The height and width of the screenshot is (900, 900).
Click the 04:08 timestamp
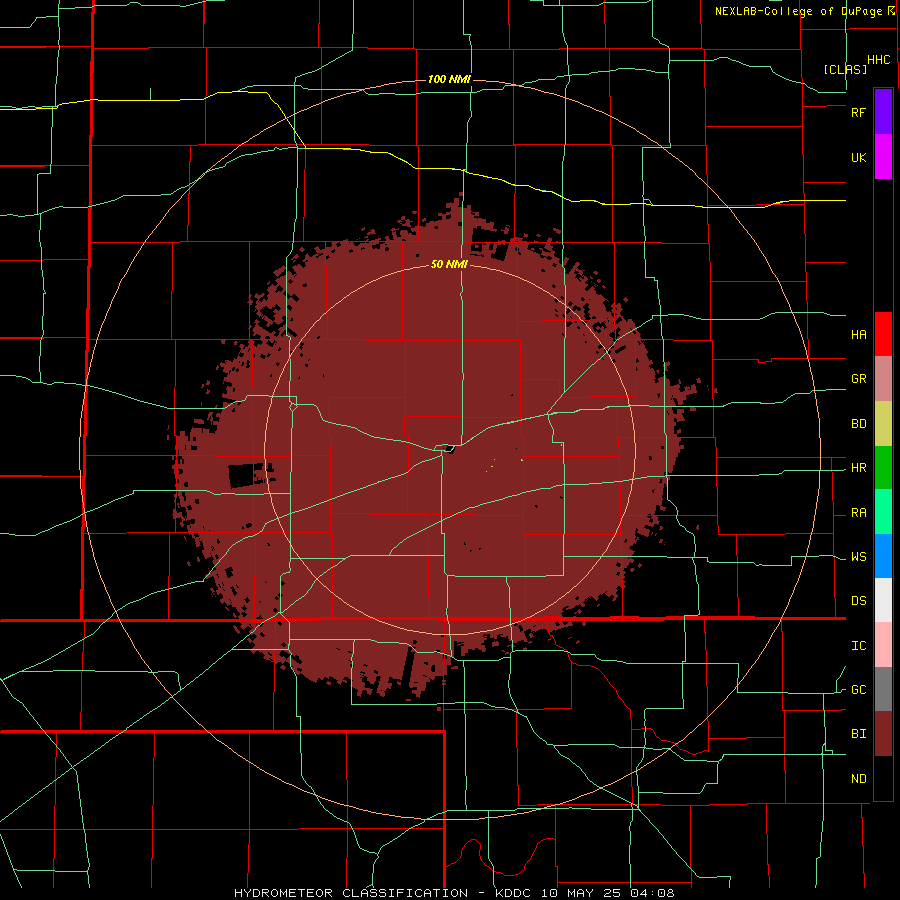(x=654, y=893)
